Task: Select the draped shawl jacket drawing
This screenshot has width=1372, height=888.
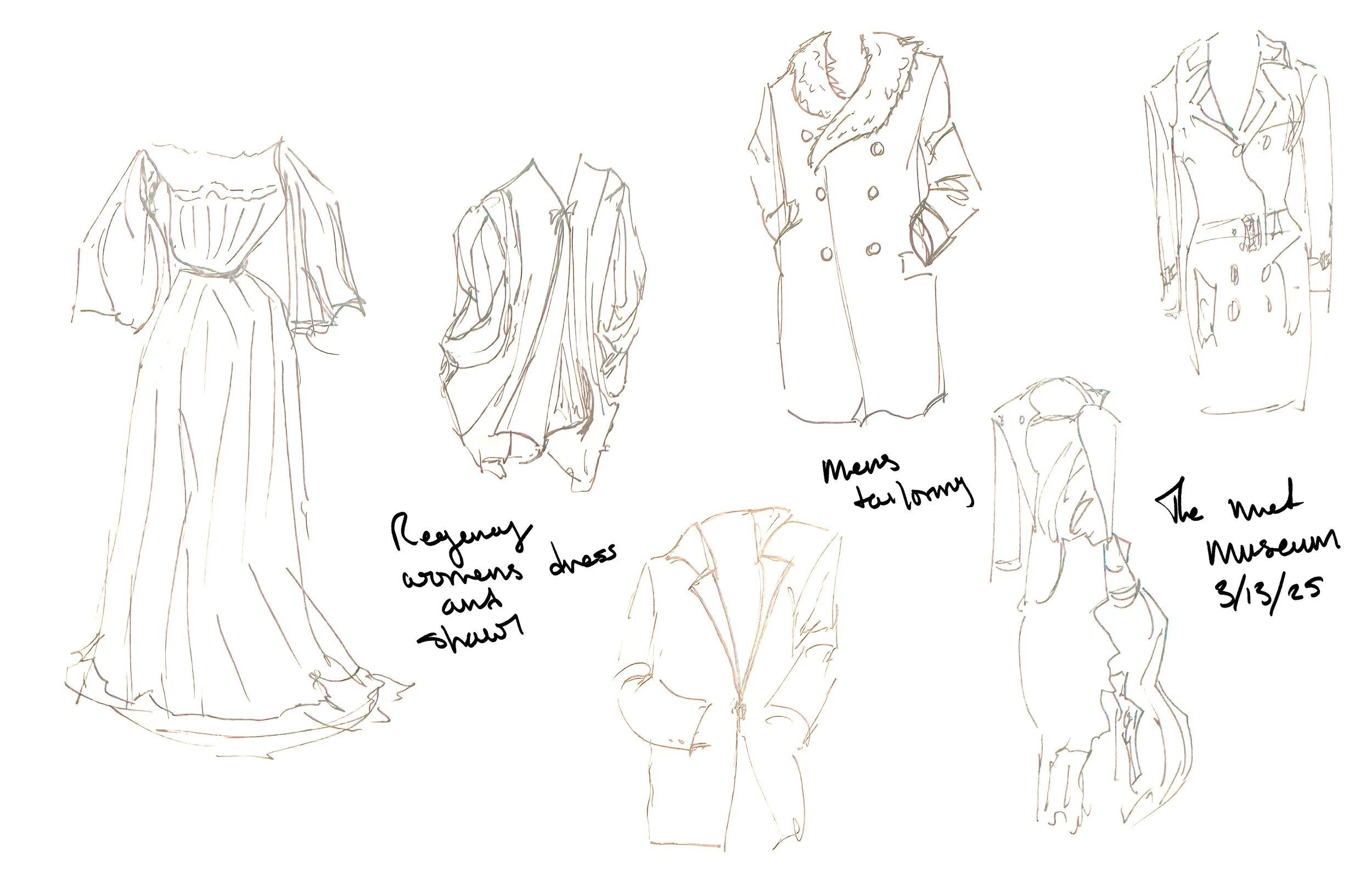Action: [542, 323]
